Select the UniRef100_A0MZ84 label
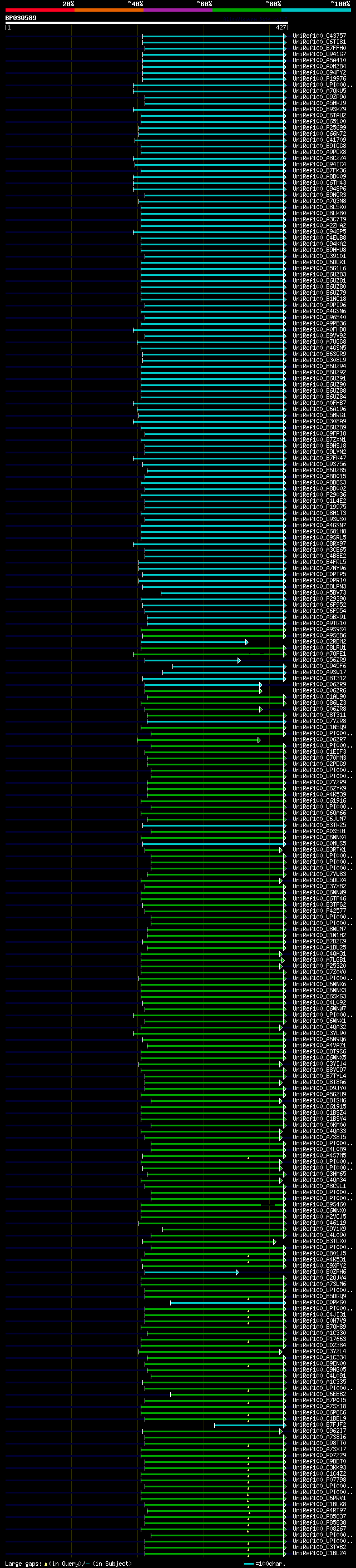The width and height of the screenshot is (356, 1568). click(319, 66)
